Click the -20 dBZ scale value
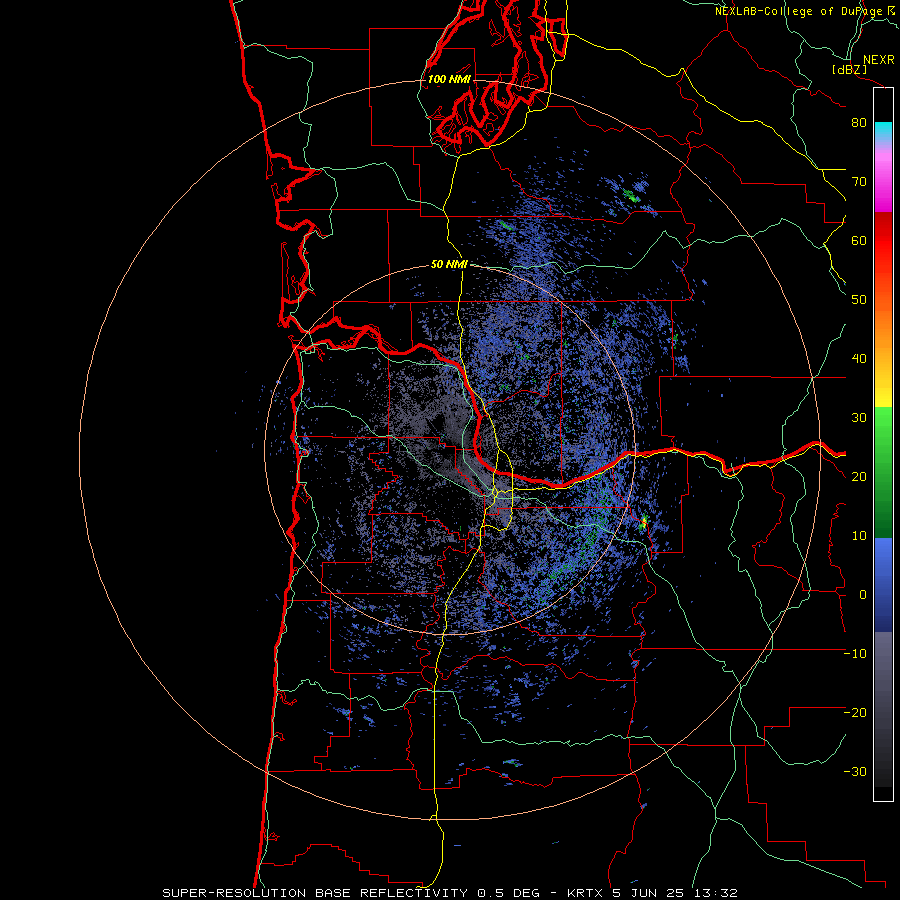 click(x=855, y=713)
